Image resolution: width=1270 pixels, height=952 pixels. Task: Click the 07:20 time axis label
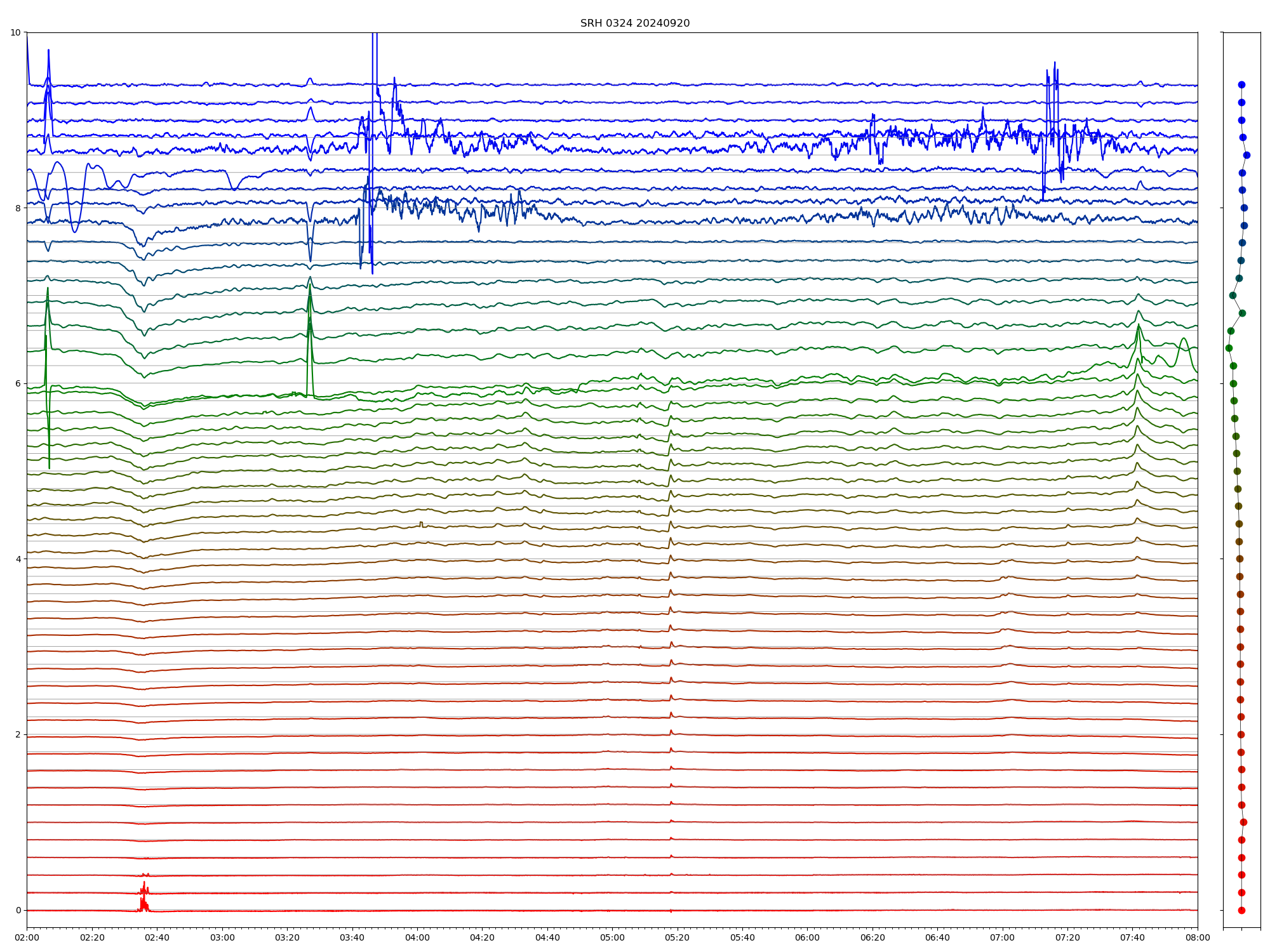pos(1067,937)
